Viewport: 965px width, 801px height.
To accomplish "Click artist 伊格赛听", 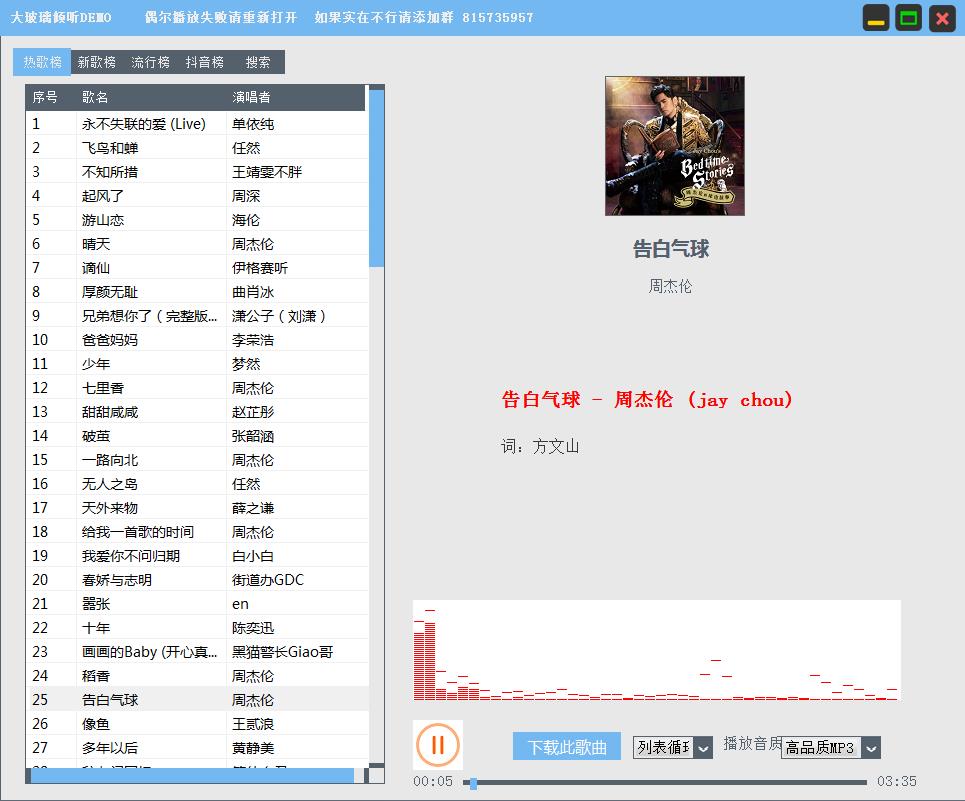I will (260, 268).
